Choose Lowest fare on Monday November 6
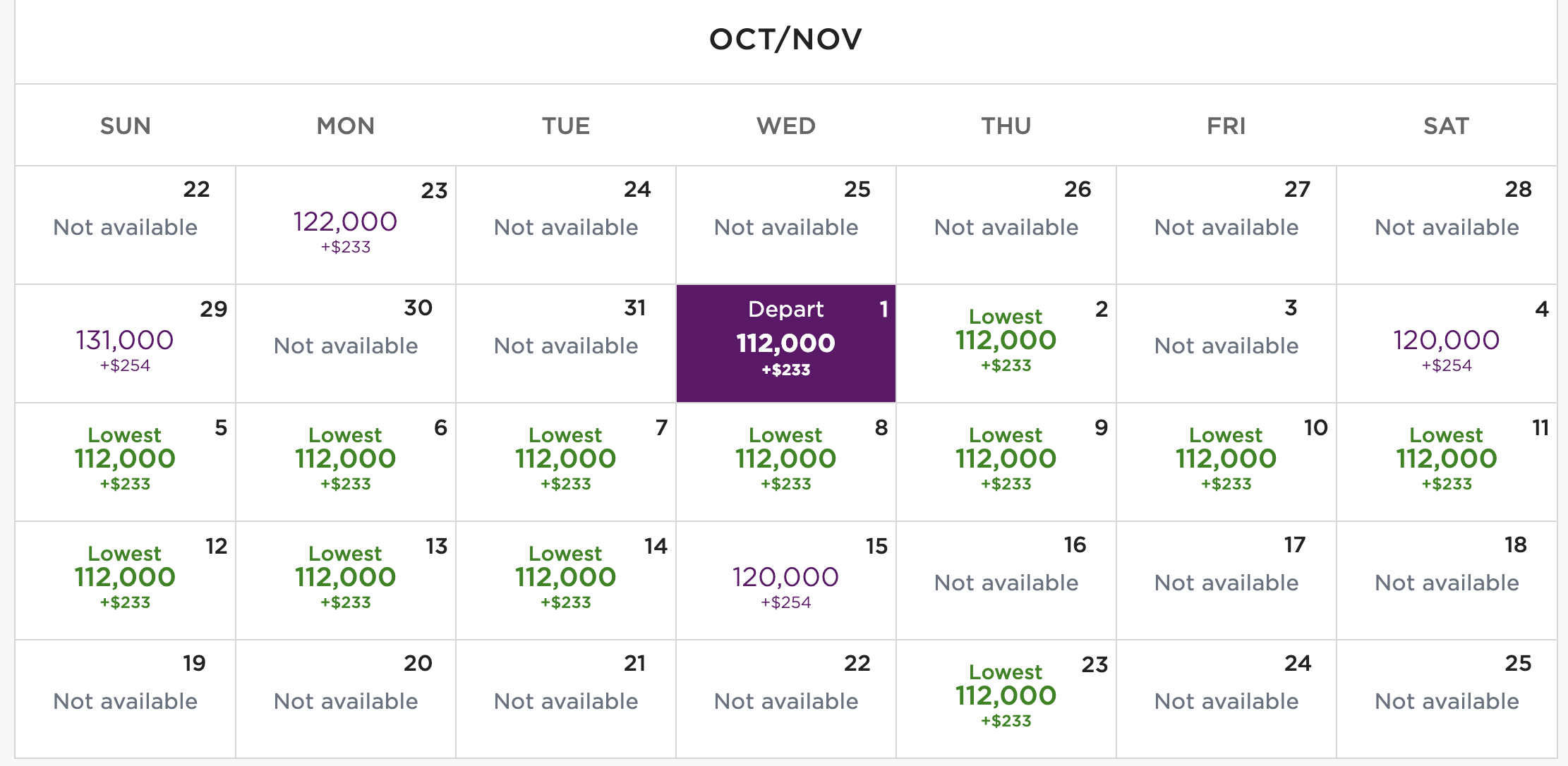The width and height of the screenshot is (1568, 766). [346, 462]
